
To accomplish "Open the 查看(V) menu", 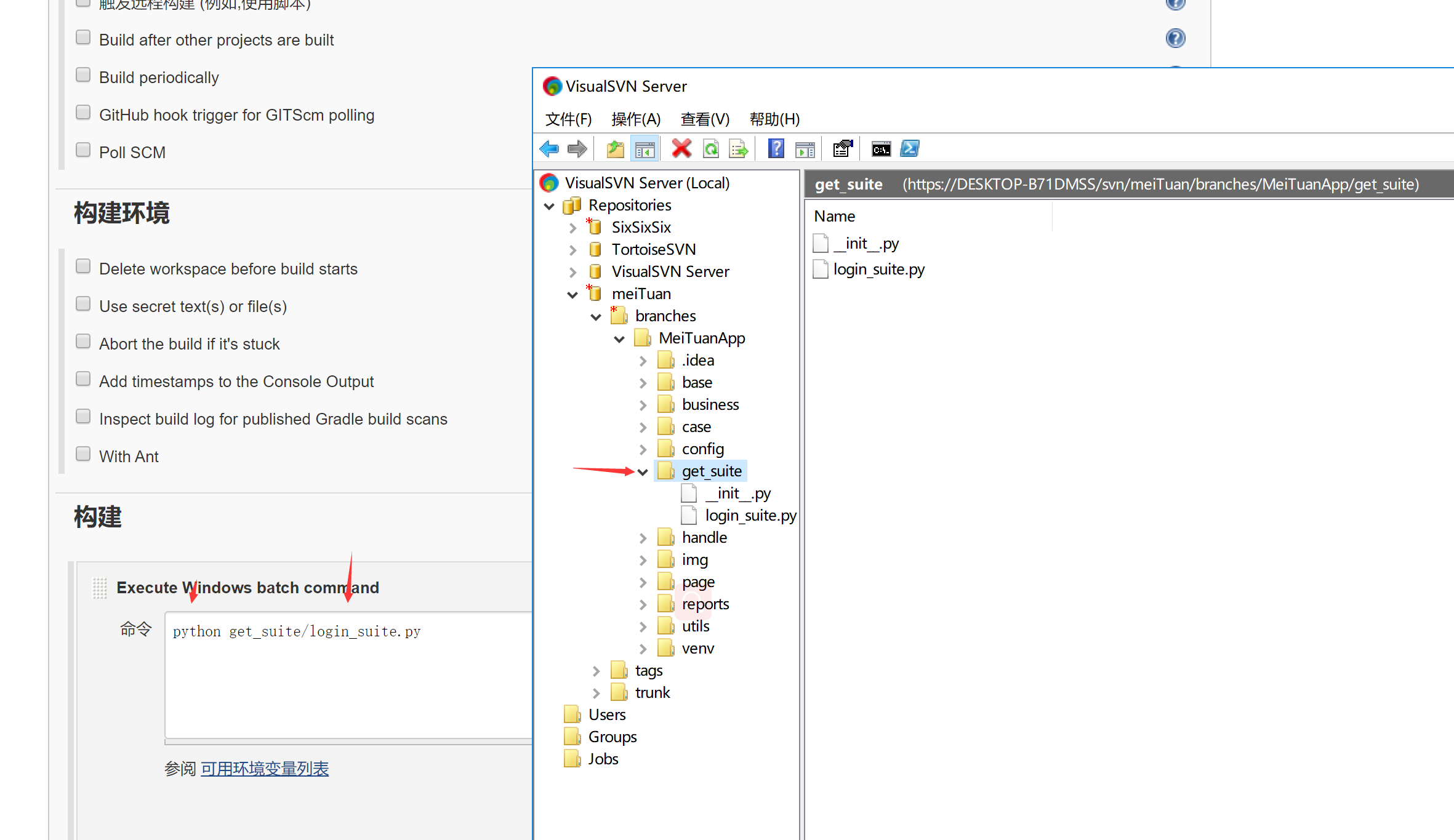I will (705, 119).
